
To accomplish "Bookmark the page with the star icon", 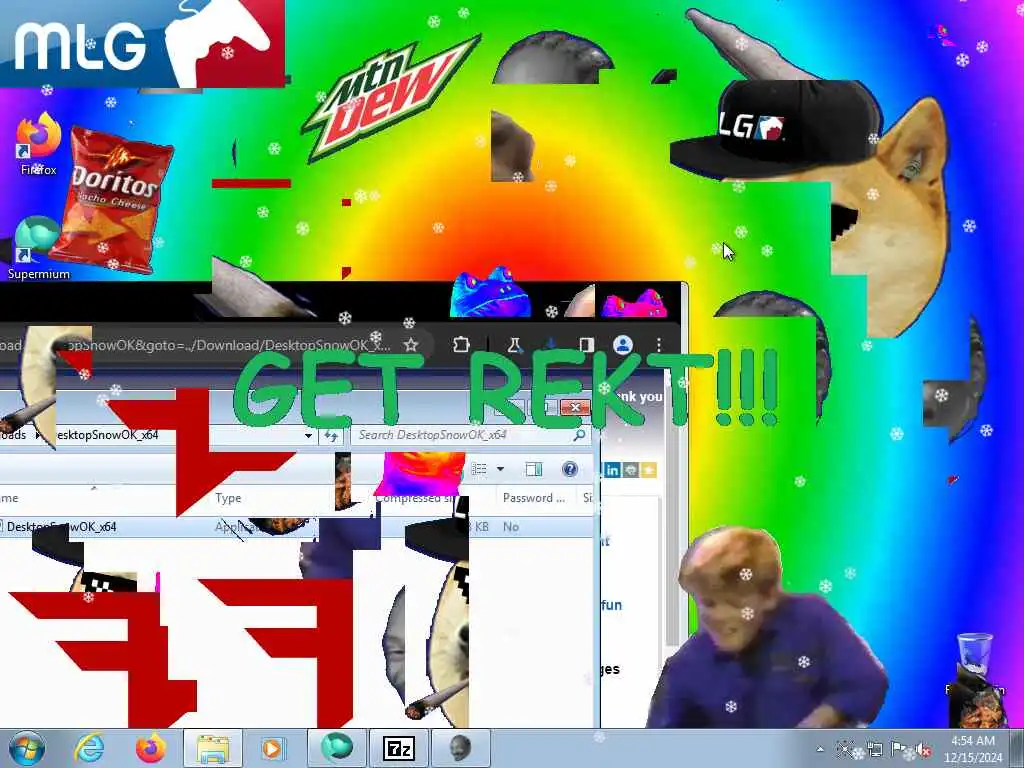I will 410,345.
